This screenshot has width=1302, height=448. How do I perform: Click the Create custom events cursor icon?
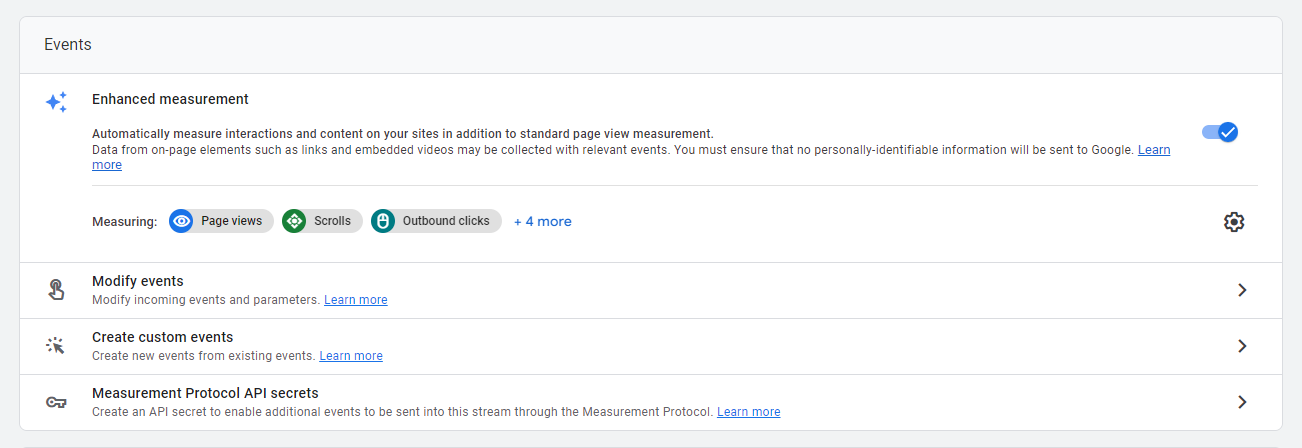tap(56, 346)
